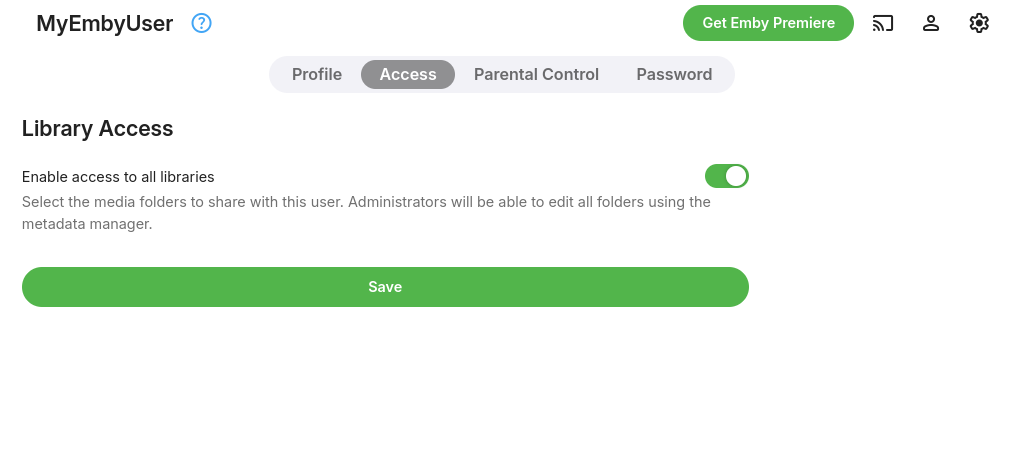Image resolution: width=1020 pixels, height=455 pixels.
Task: Go to the Password tab
Action: 674,75
